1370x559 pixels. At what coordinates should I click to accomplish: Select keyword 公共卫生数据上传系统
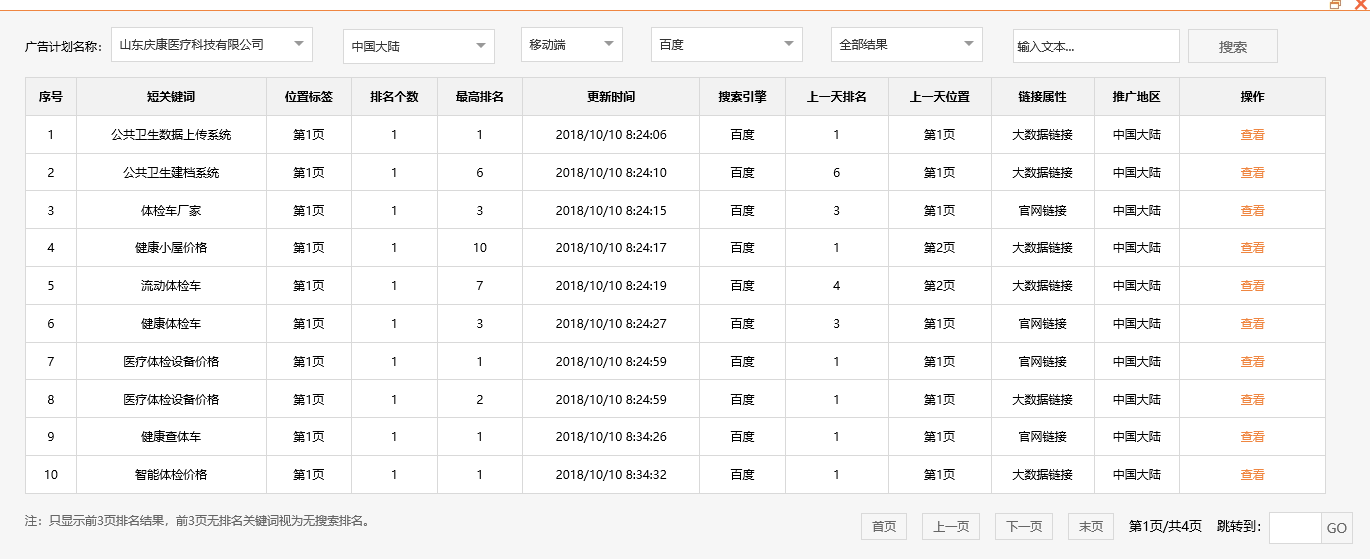tap(171, 135)
